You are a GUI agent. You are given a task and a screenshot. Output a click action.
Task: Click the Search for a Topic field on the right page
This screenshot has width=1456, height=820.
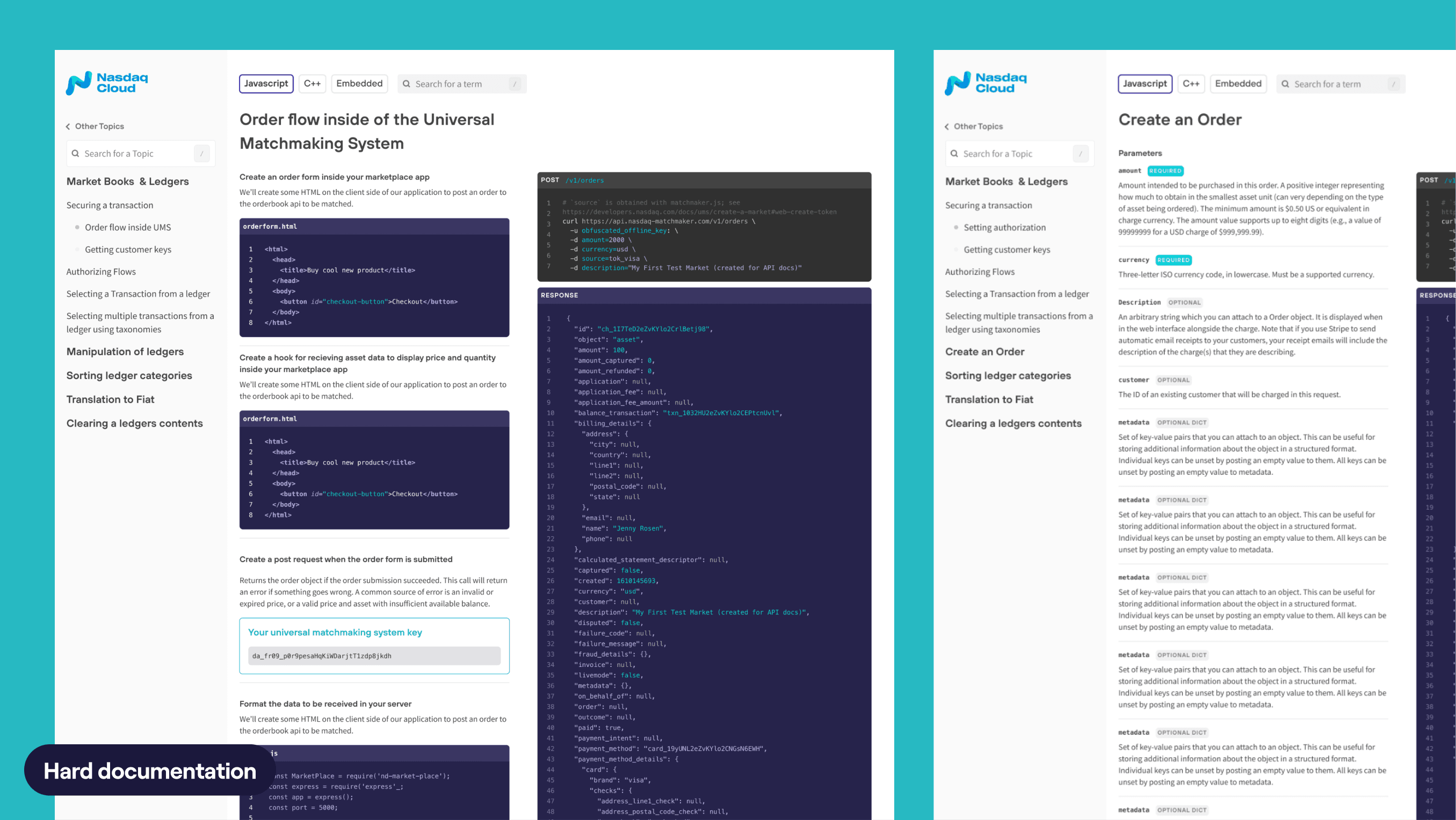point(1020,153)
